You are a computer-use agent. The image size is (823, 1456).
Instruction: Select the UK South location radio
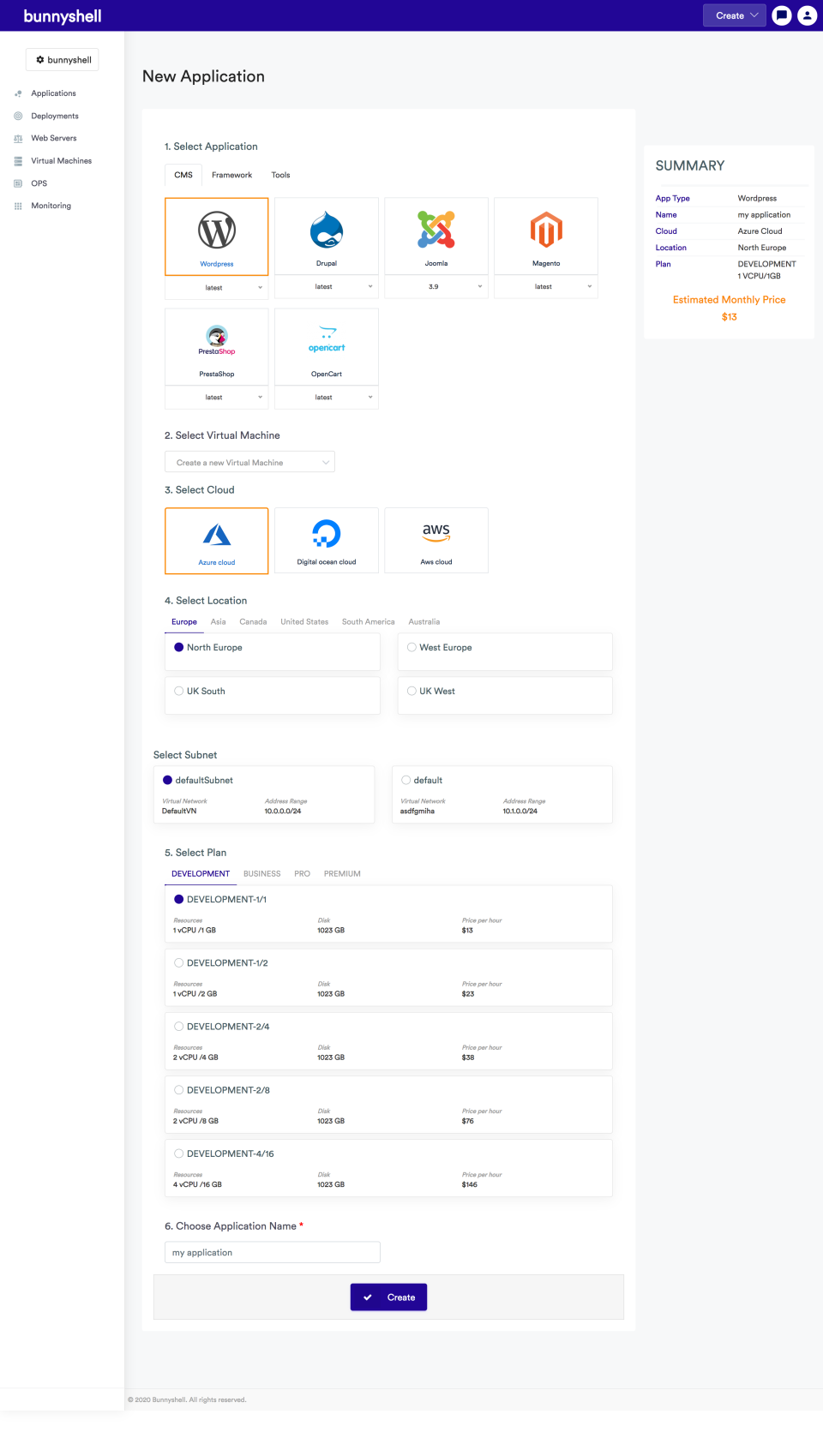pyautogui.click(x=179, y=691)
